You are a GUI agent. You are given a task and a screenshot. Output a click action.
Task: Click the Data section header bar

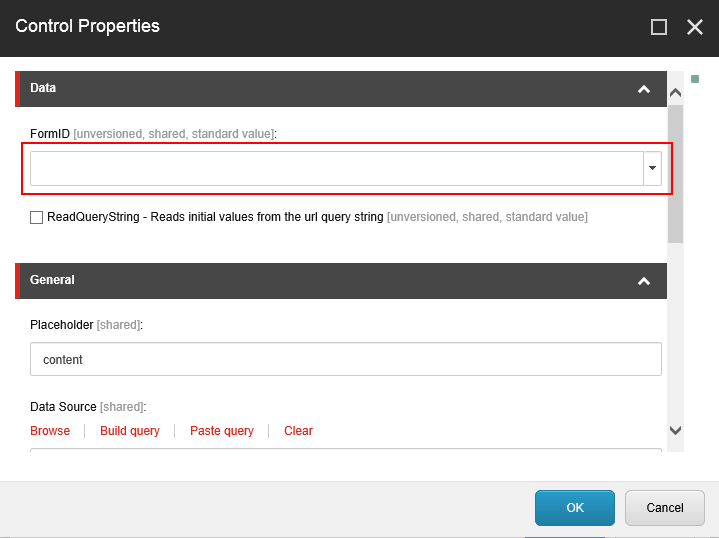(341, 89)
